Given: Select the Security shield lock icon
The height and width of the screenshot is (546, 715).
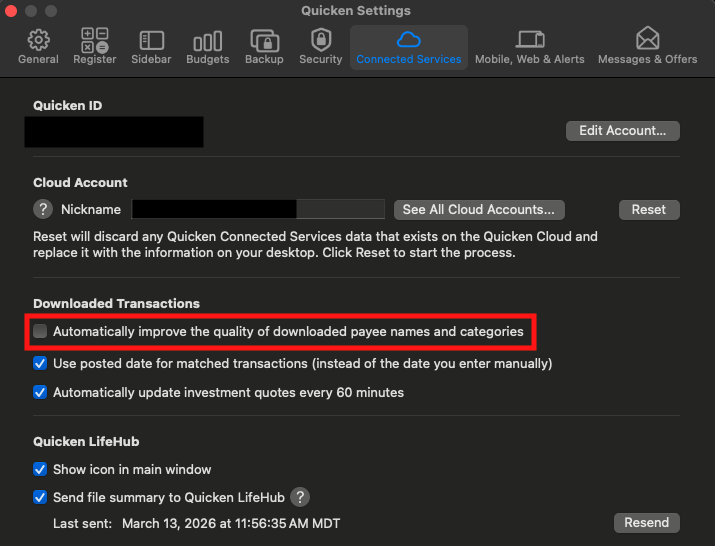Looking at the screenshot, I should [321, 40].
